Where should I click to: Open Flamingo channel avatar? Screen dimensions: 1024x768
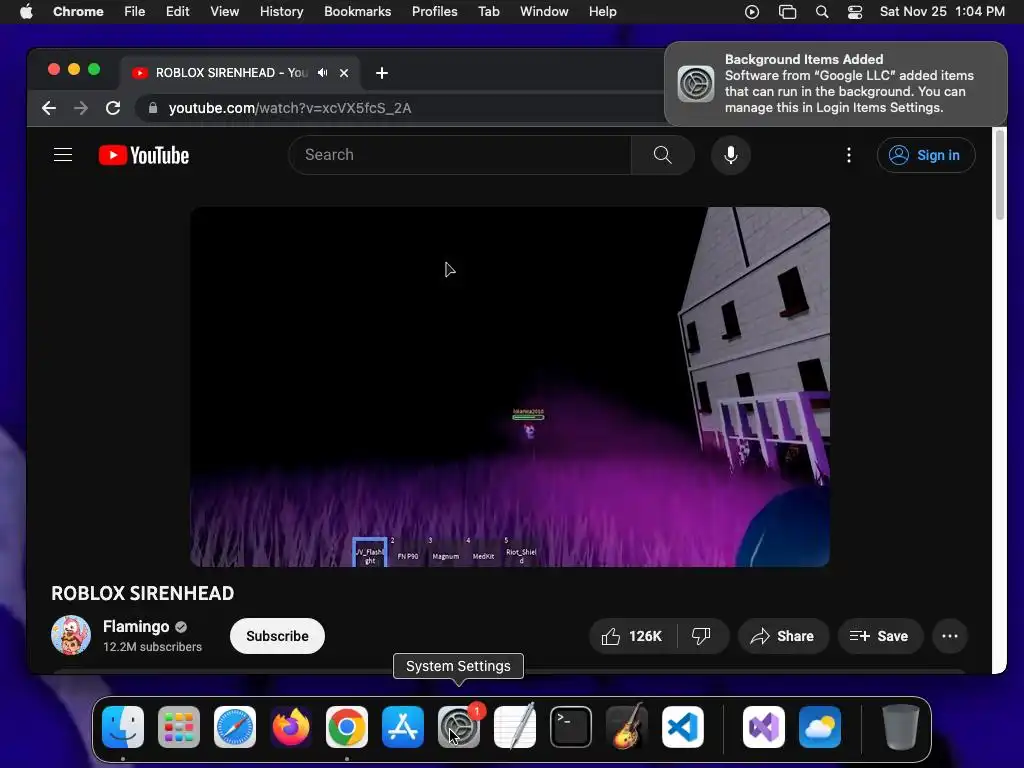(71, 635)
